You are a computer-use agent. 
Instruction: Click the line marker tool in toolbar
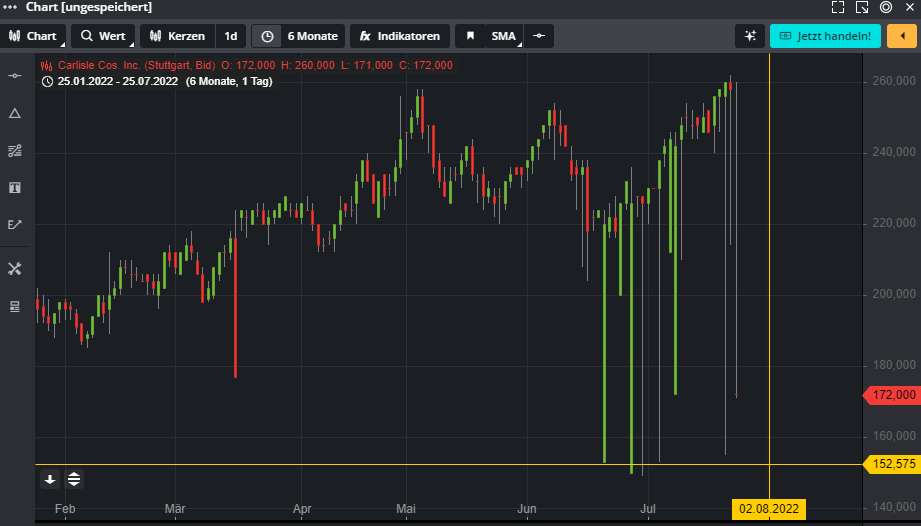point(539,36)
